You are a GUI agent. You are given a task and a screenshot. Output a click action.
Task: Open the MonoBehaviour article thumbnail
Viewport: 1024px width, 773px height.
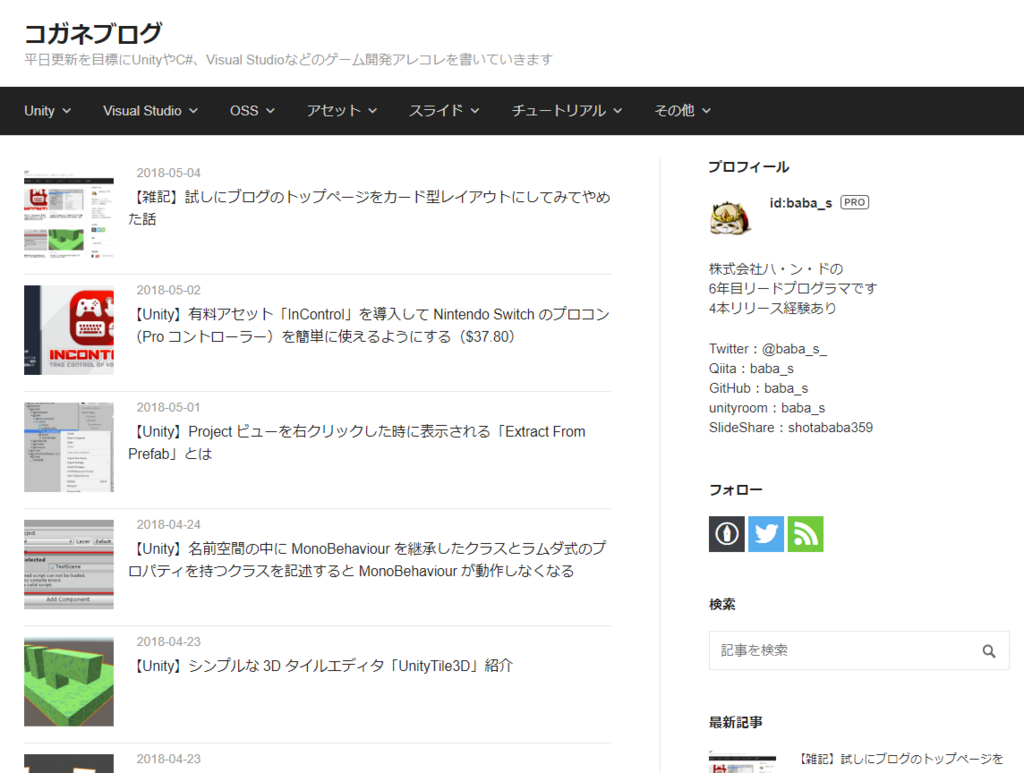[69, 564]
